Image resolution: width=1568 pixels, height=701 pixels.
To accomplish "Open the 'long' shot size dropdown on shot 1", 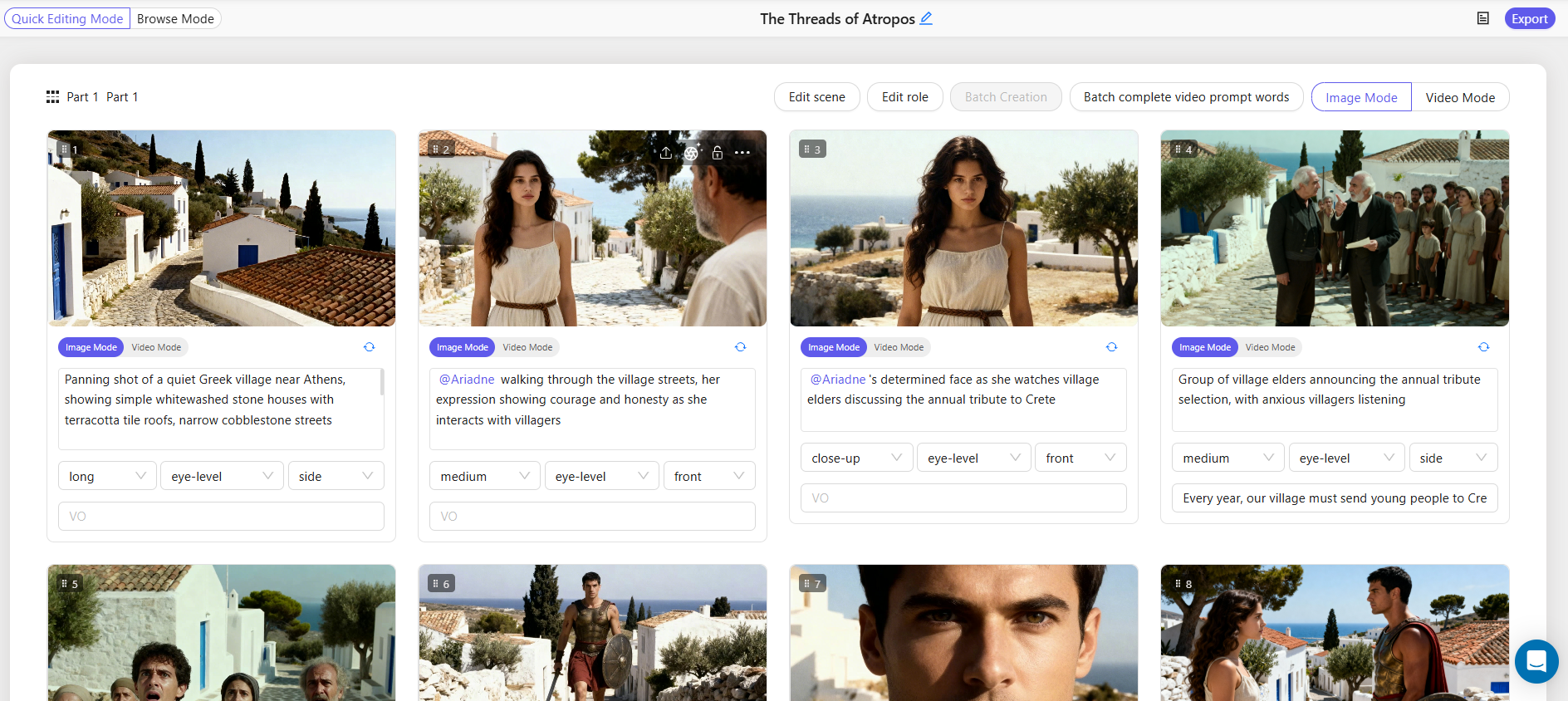I will (107, 476).
